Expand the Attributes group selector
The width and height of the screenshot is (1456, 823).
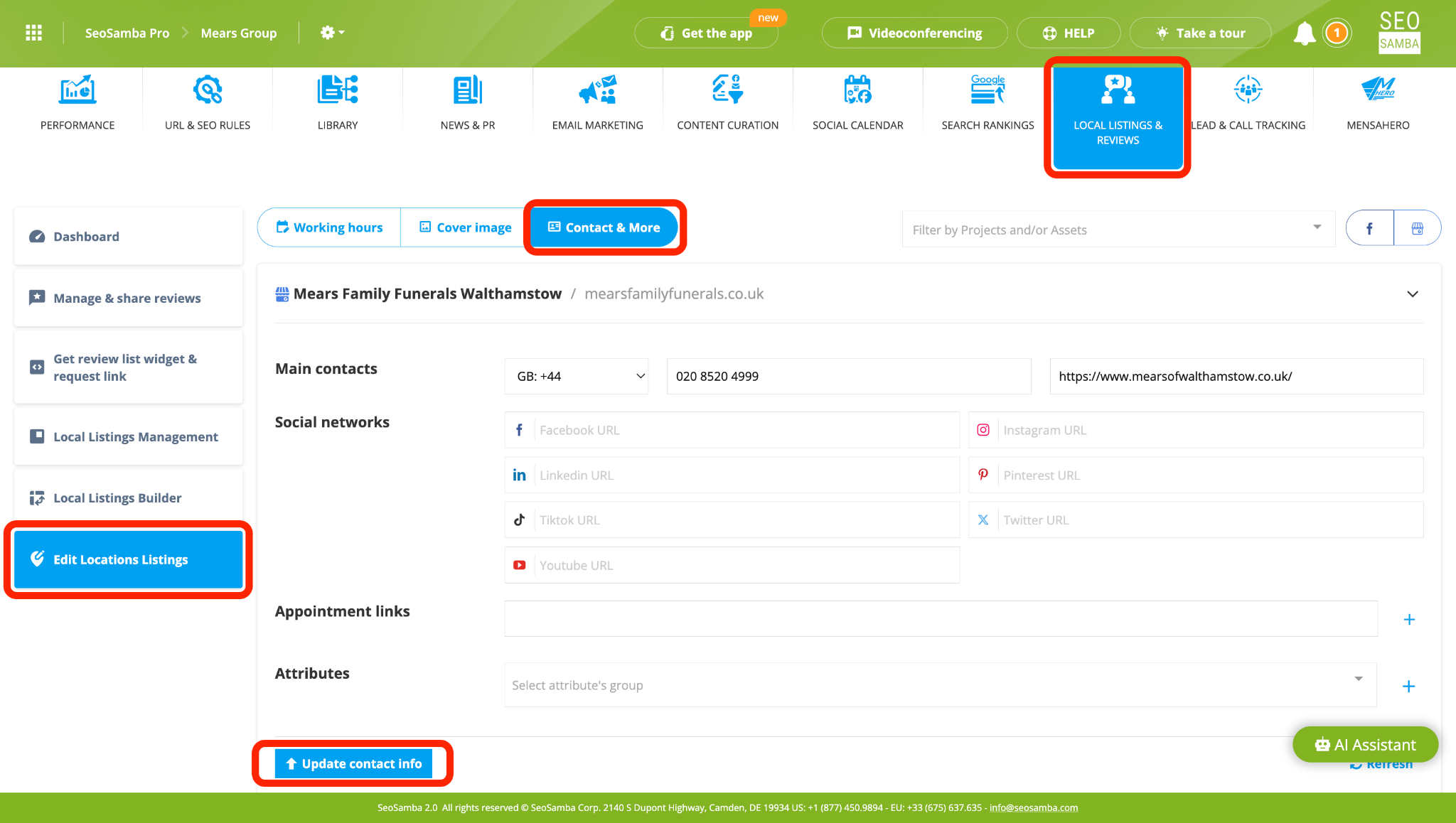(x=1361, y=684)
